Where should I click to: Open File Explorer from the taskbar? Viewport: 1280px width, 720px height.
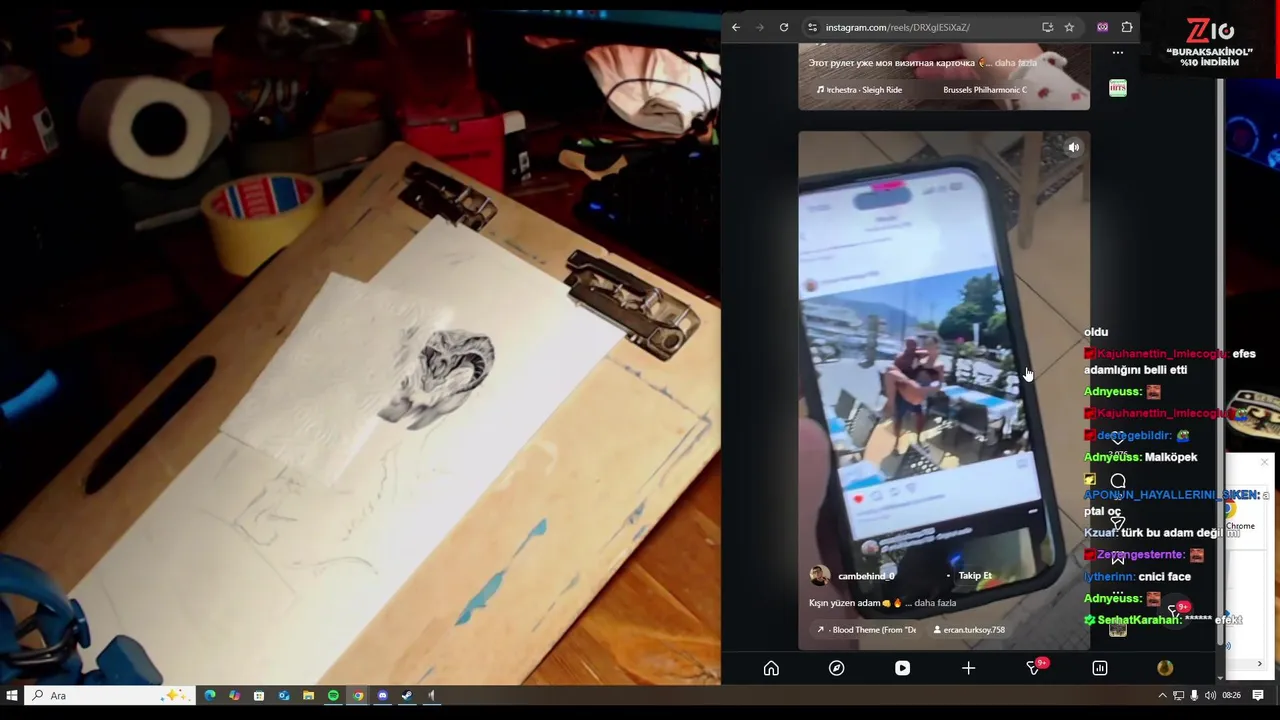pos(308,695)
